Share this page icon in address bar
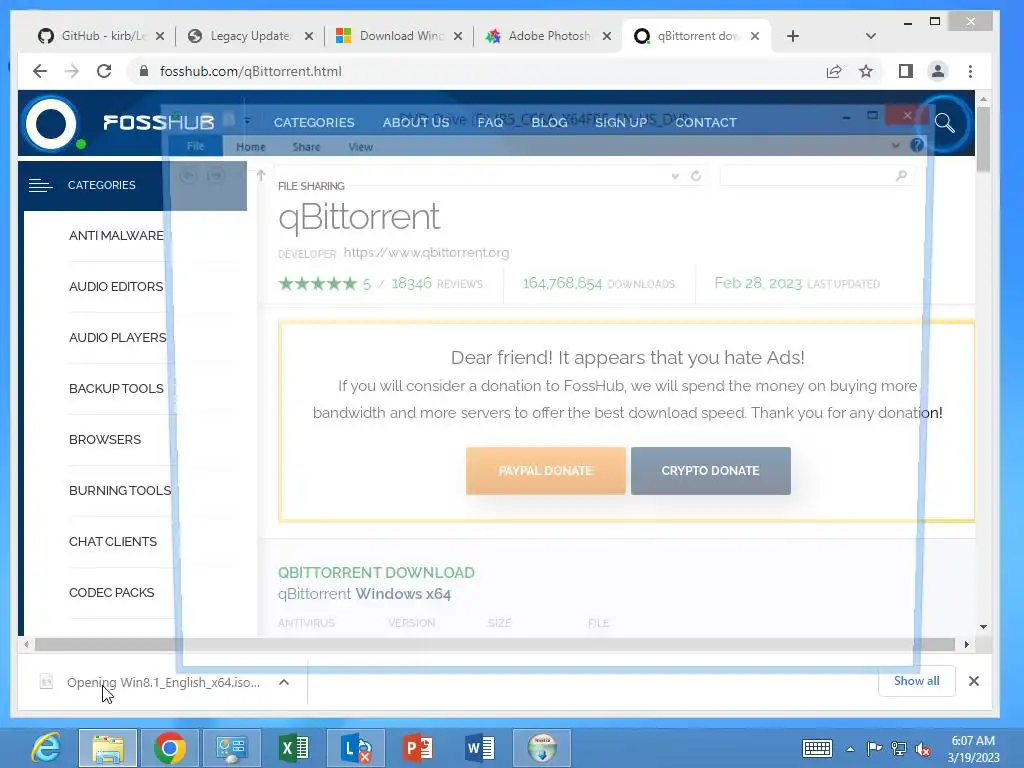 point(834,71)
